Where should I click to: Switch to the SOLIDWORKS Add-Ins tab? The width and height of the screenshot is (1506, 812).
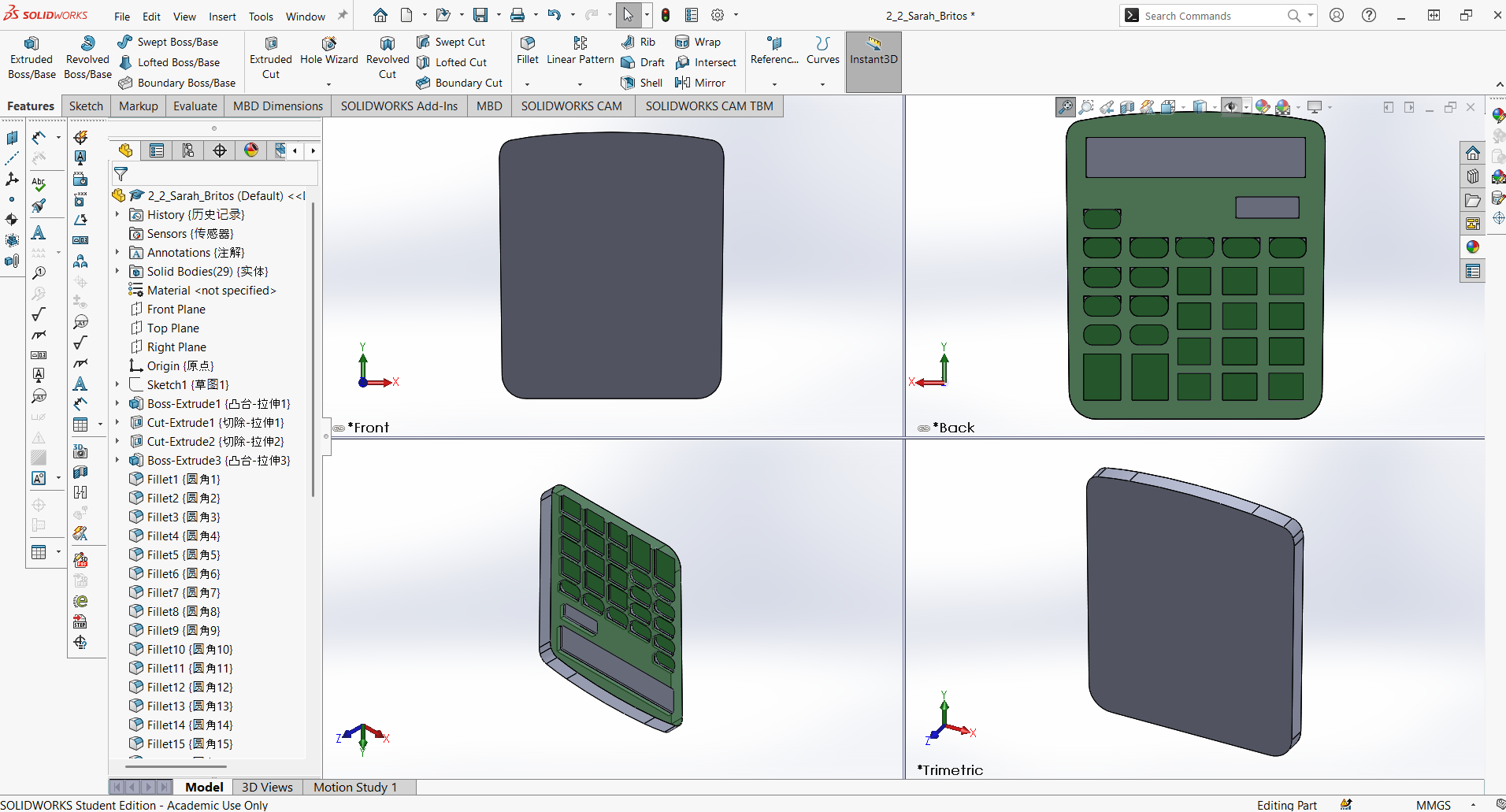coord(399,106)
